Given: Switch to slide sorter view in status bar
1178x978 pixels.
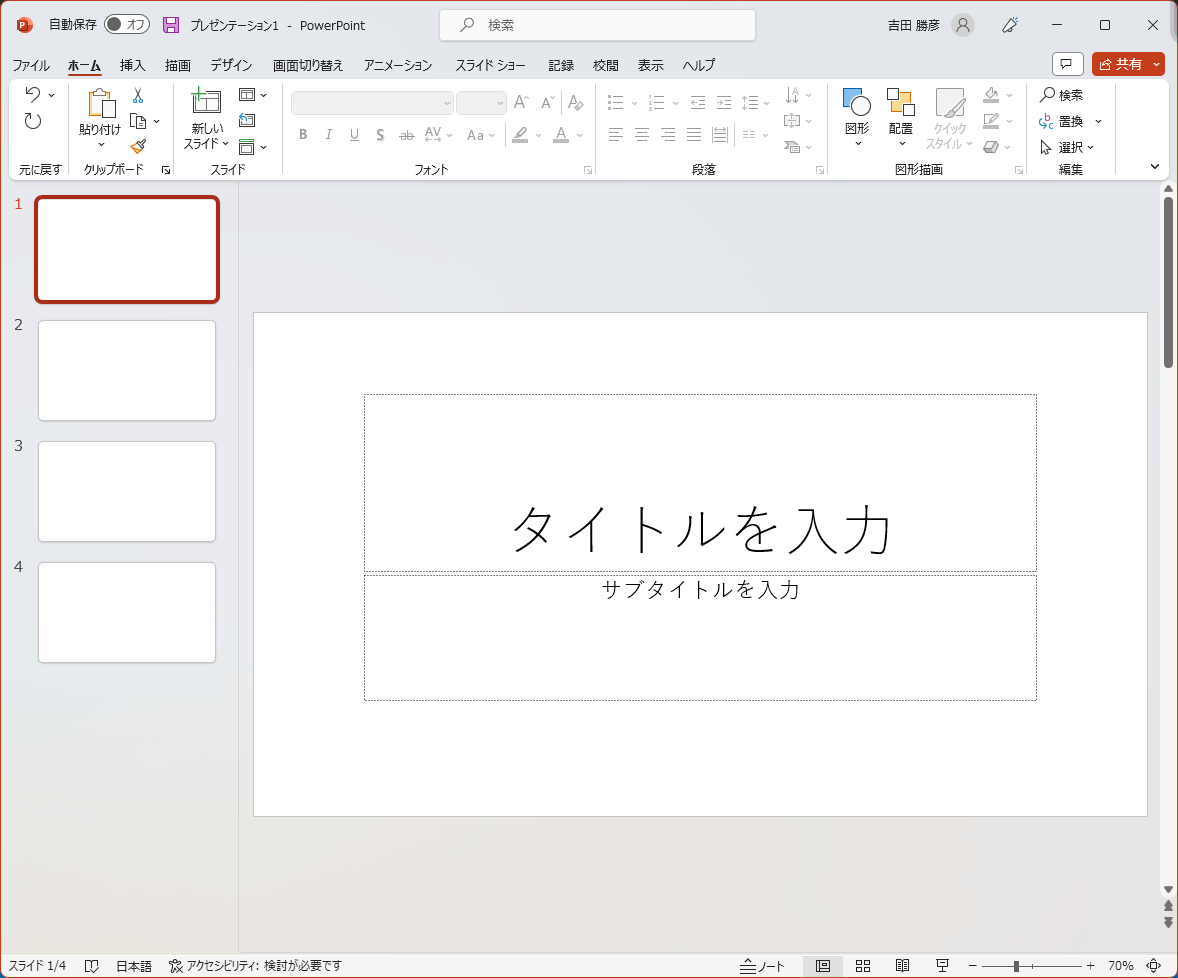Looking at the screenshot, I should coord(863,966).
